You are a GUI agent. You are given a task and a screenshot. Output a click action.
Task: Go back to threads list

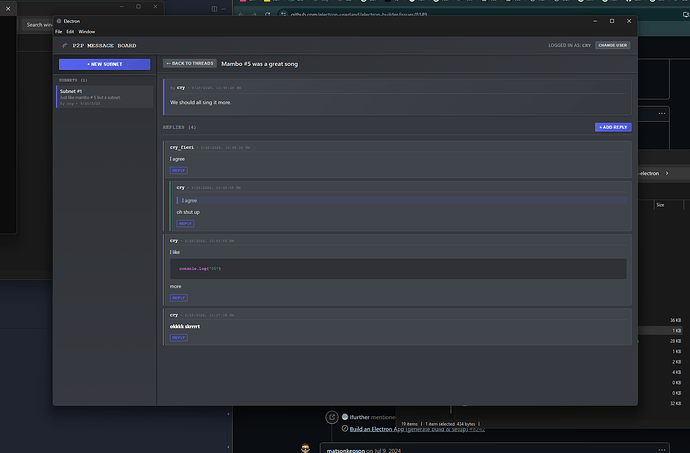click(x=190, y=63)
